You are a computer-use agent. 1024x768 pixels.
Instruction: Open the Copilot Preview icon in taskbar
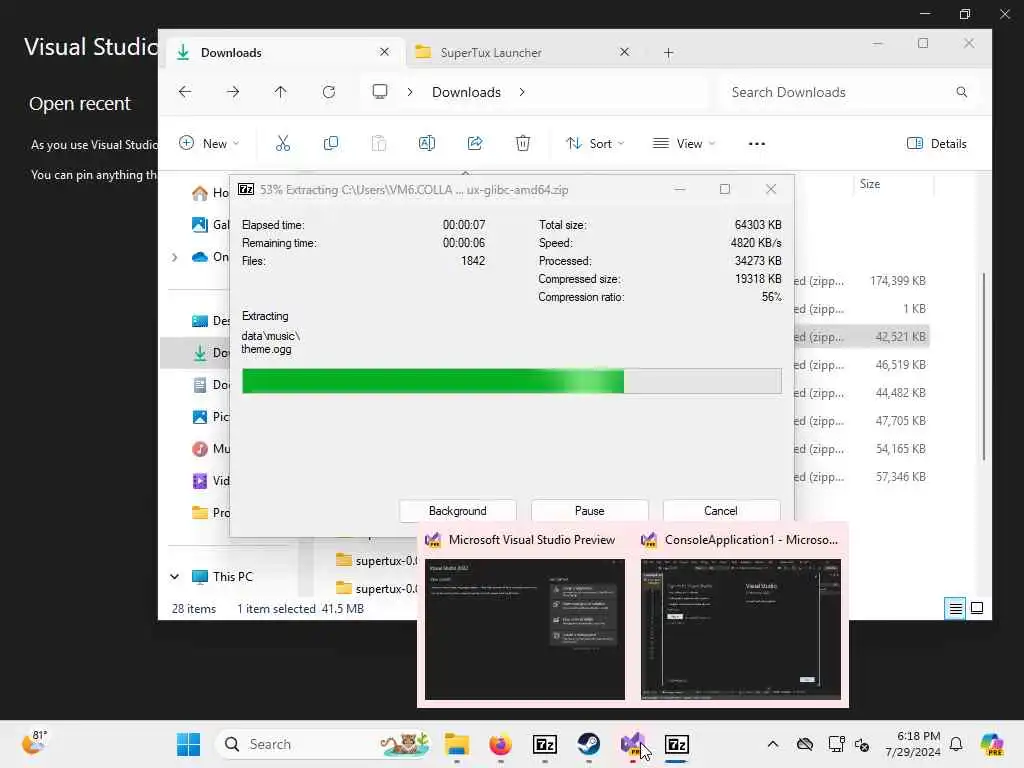[991, 744]
